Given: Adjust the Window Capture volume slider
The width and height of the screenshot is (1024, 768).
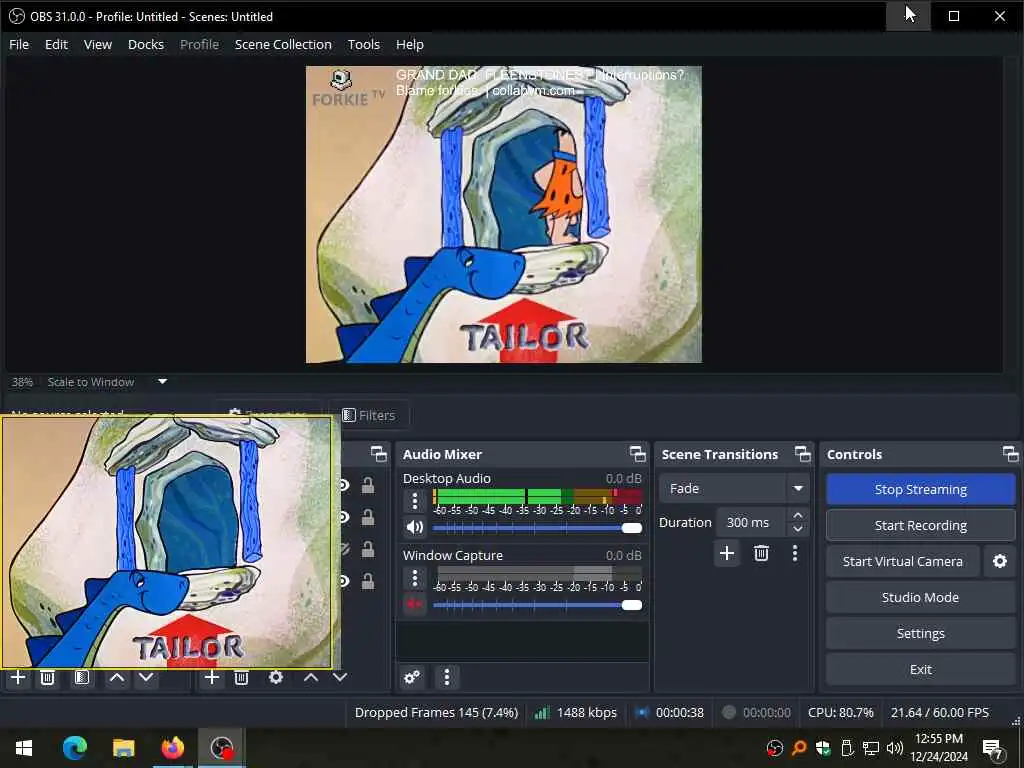Looking at the screenshot, I should [x=537, y=605].
